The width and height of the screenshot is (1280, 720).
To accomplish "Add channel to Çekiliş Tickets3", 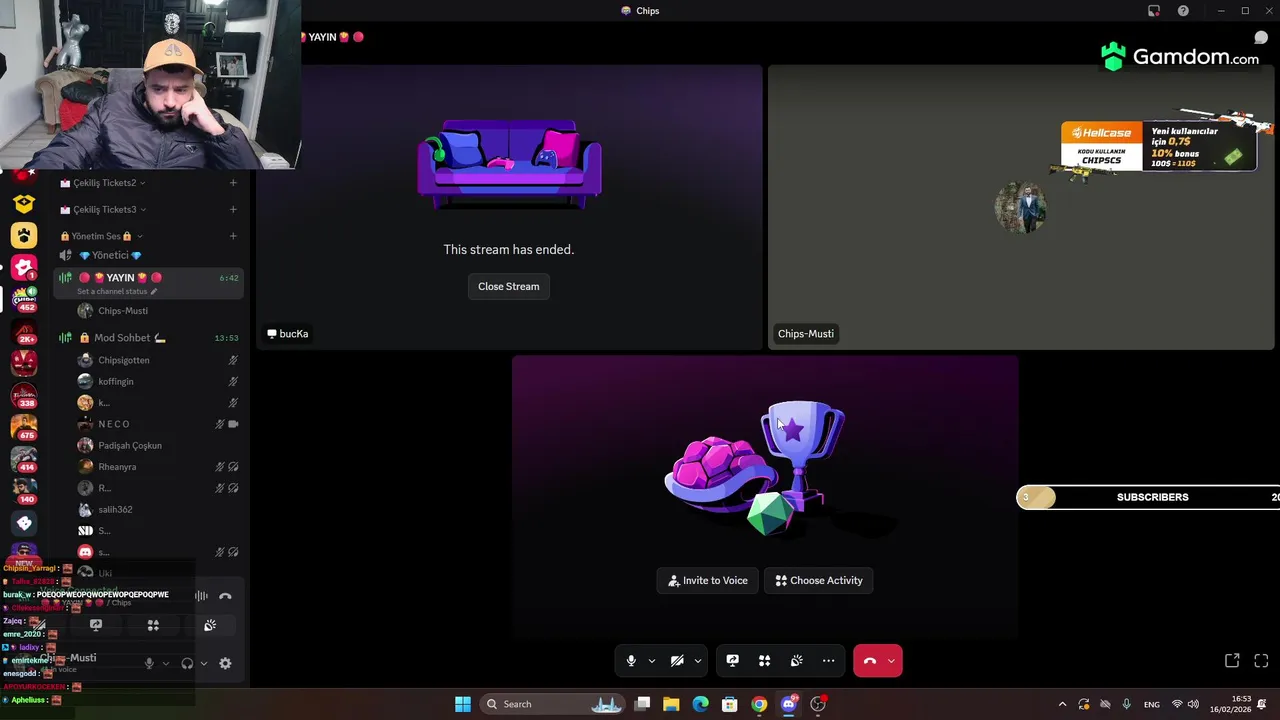I will click(x=233, y=209).
